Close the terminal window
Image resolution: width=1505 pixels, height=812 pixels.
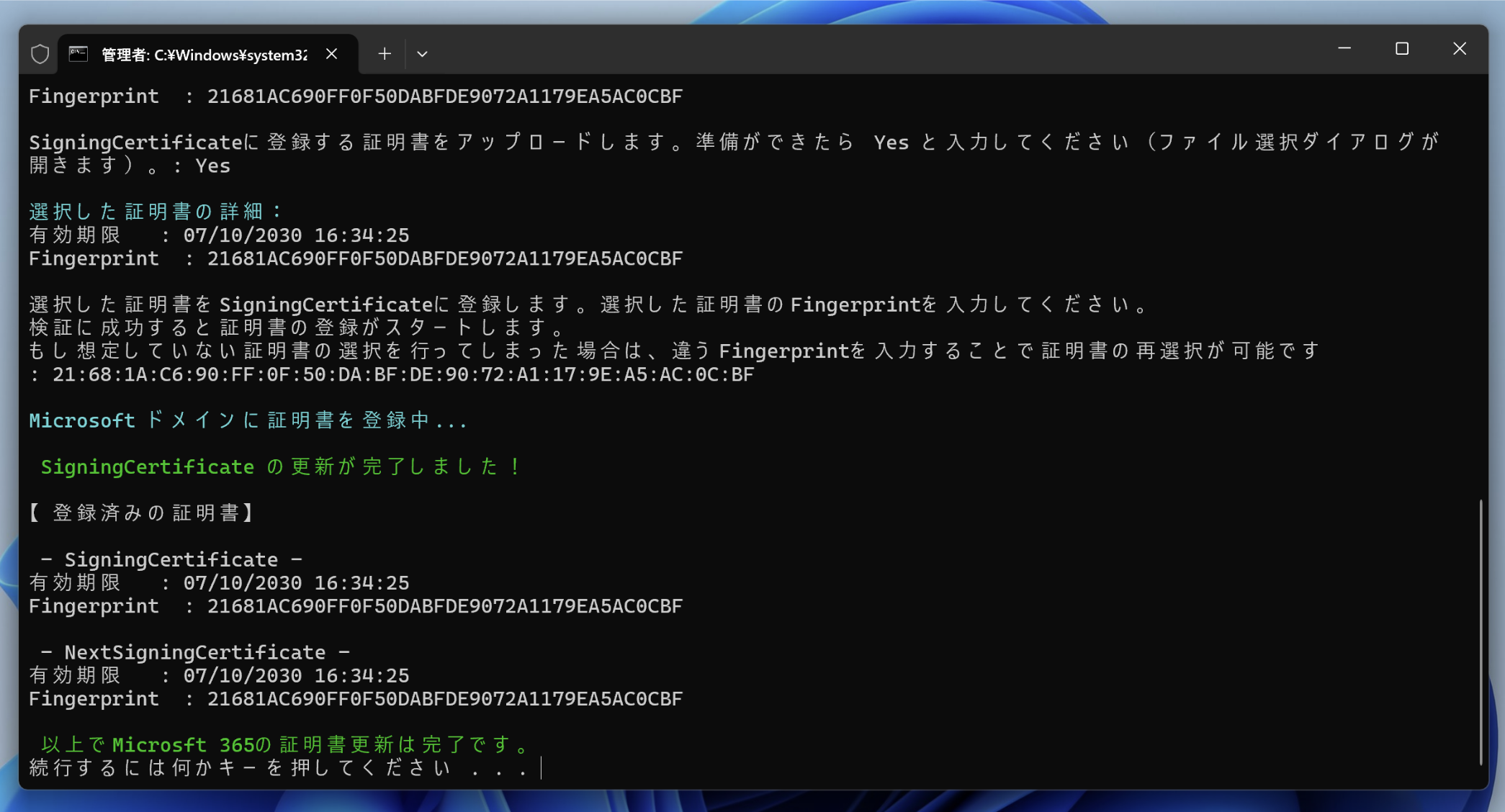click(1460, 48)
